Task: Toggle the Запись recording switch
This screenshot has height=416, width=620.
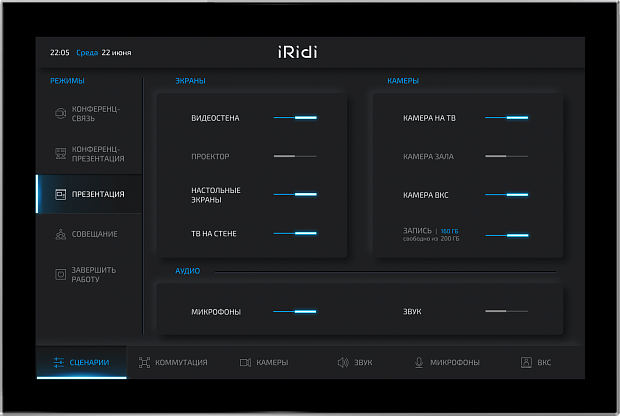Action: [507, 235]
